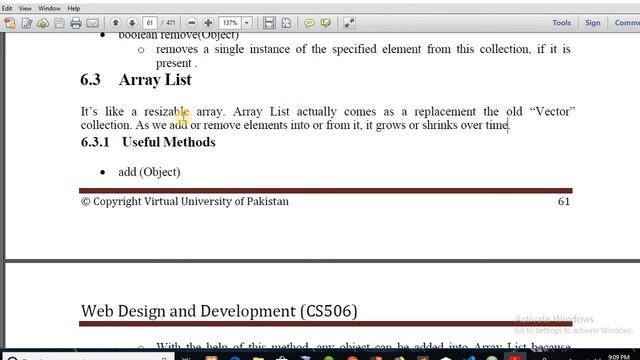Open the Tools pane

562,23
